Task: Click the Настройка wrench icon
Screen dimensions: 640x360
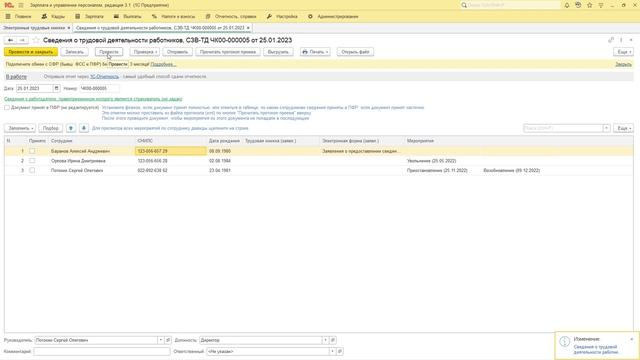Action: coord(269,16)
